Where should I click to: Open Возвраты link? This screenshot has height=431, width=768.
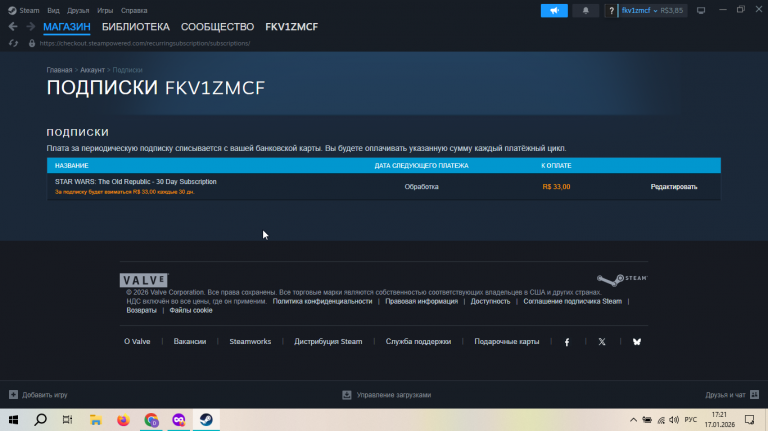142,310
